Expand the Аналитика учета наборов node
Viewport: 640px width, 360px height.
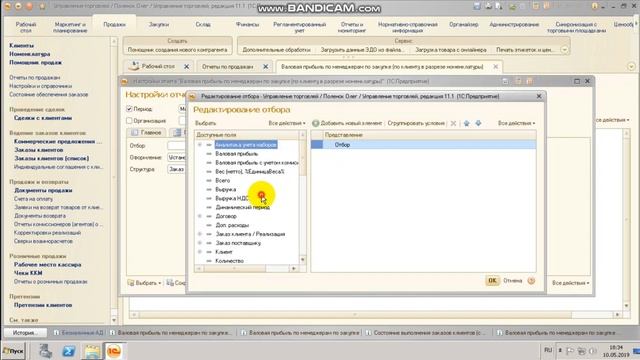point(200,145)
